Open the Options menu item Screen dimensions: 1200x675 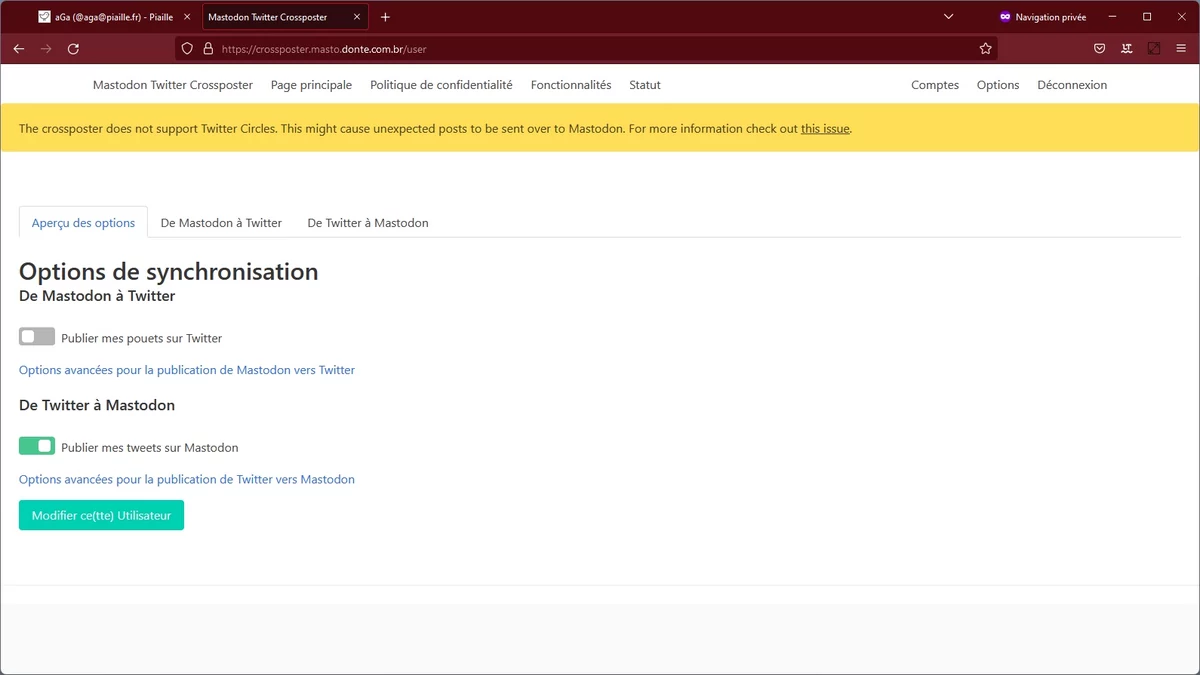[998, 85]
